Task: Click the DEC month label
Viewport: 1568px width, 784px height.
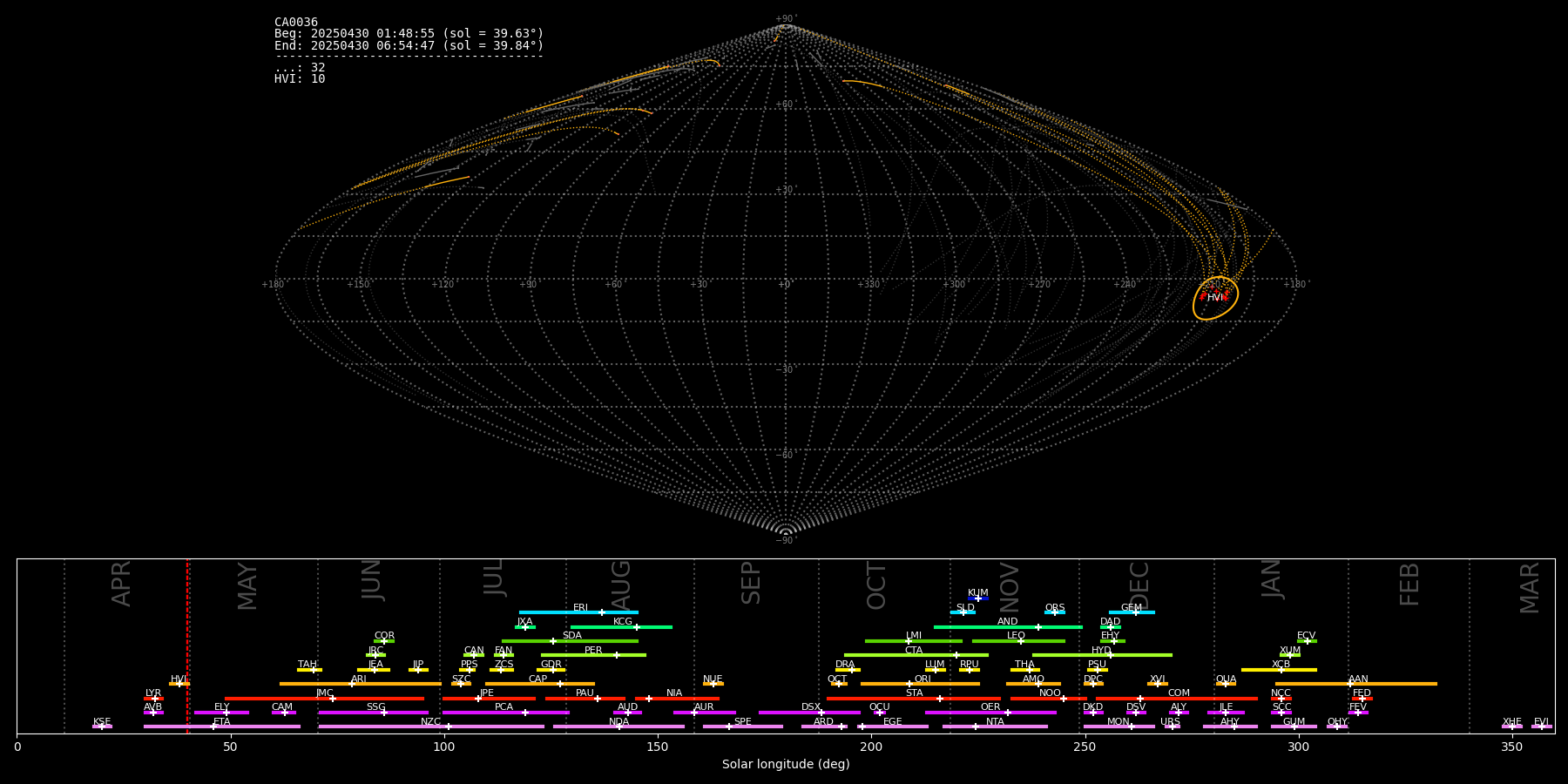Action: pyautogui.click(x=1139, y=585)
